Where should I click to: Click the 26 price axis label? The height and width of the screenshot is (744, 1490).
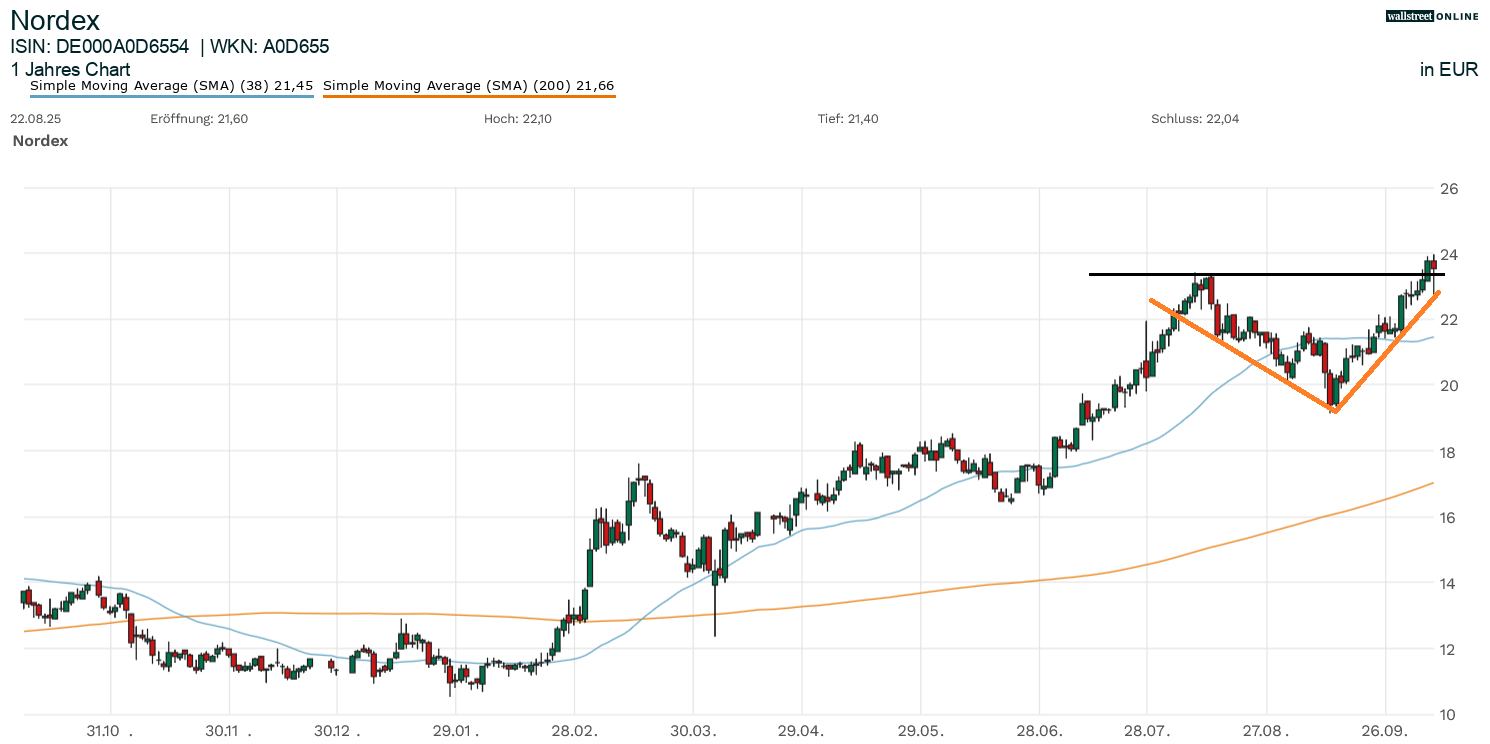[1447, 189]
